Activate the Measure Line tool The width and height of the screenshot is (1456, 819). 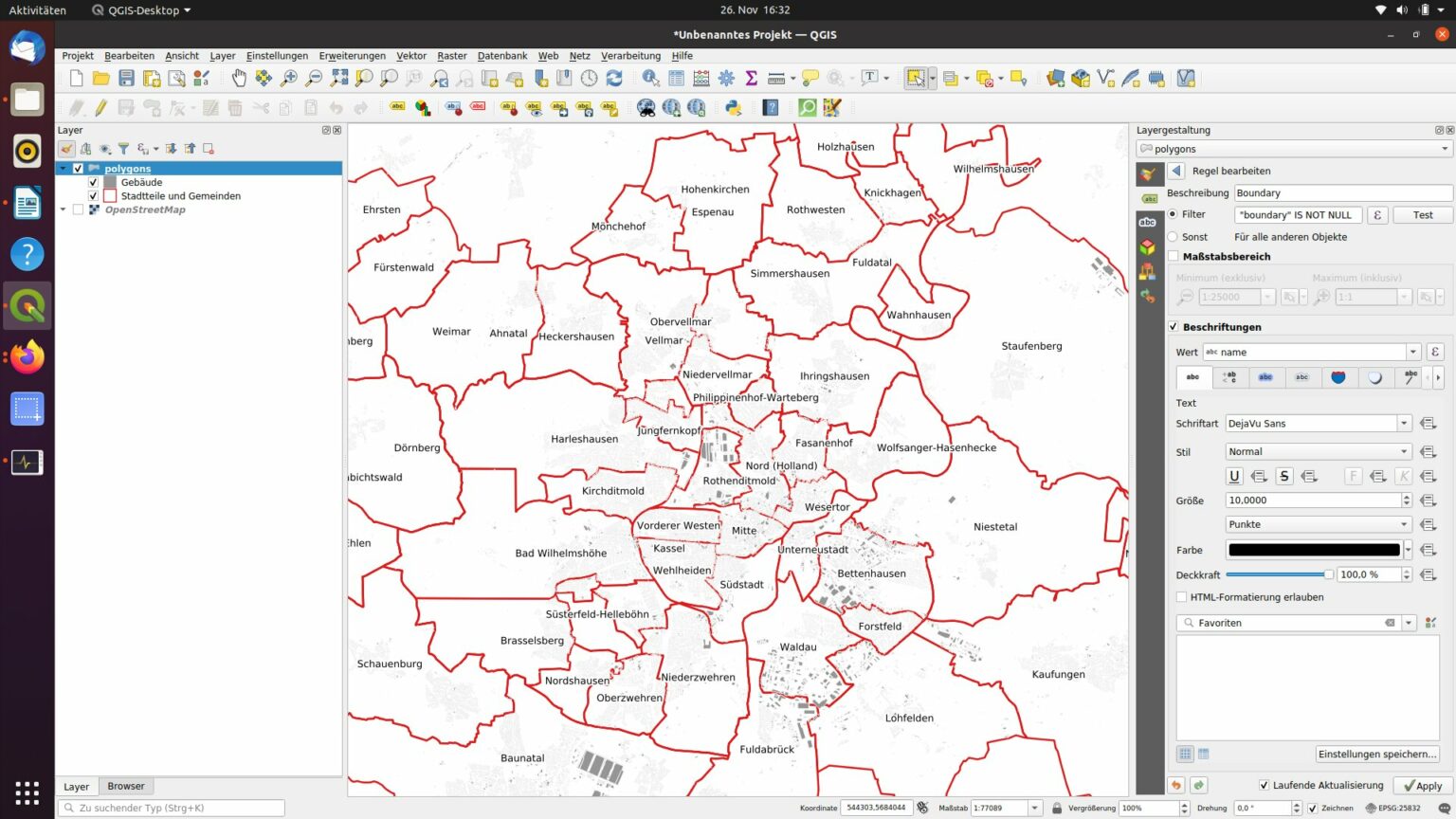[776, 78]
